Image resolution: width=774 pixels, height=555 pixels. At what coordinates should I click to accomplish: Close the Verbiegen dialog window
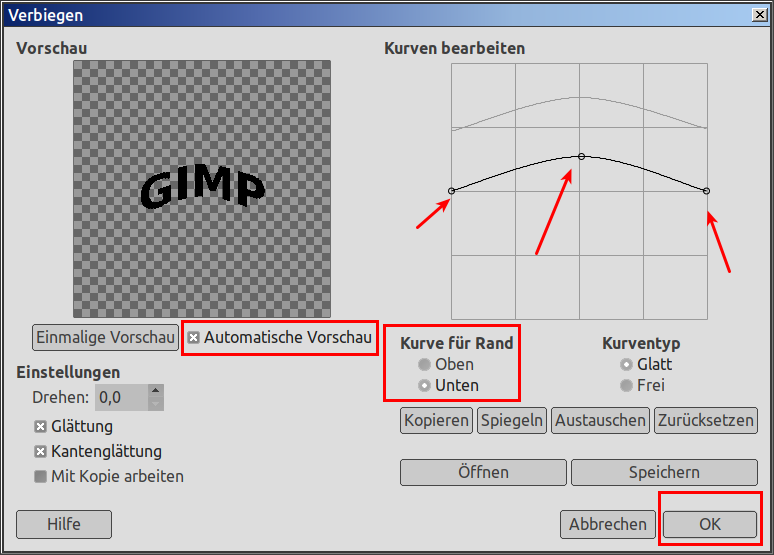pyautogui.click(x=759, y=15)
